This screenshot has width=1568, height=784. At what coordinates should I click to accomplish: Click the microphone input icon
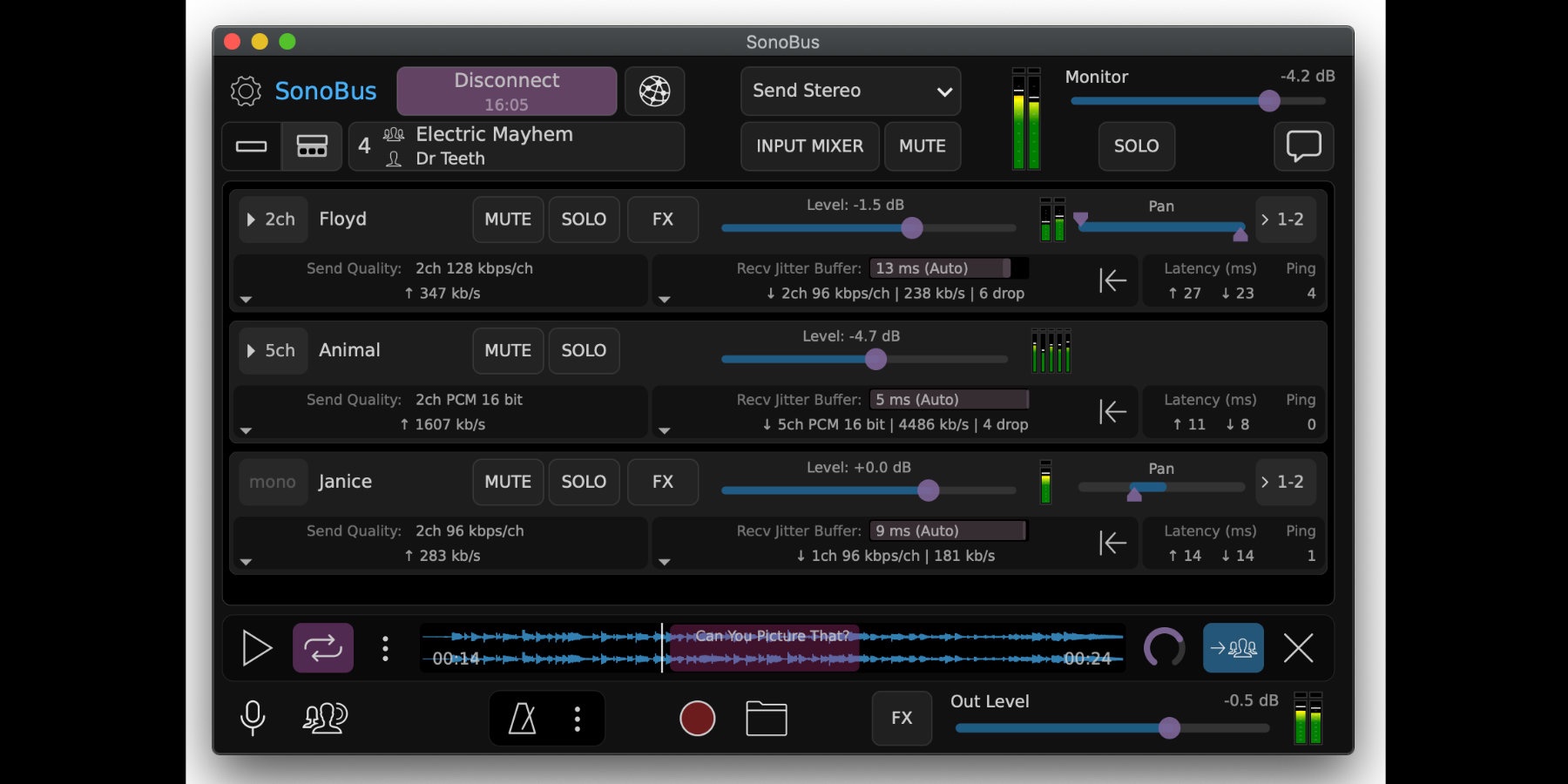tap(253, 719)
